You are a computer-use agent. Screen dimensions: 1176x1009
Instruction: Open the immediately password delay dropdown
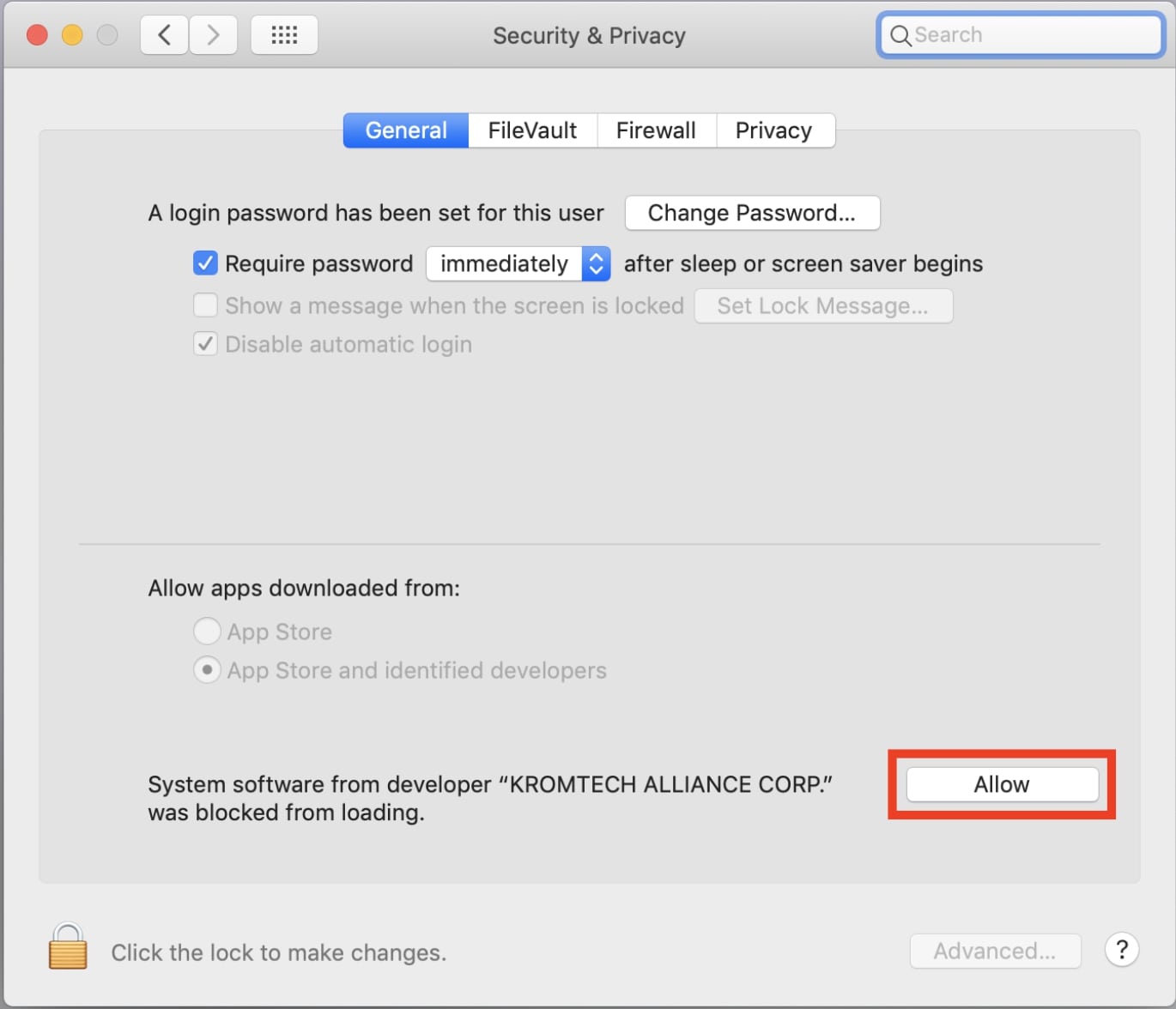point(518,263)
